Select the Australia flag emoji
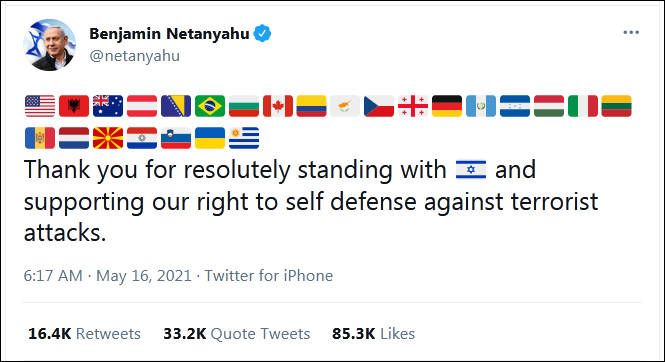665x362 pixels. pyautogui.click(x=108, y=106)
